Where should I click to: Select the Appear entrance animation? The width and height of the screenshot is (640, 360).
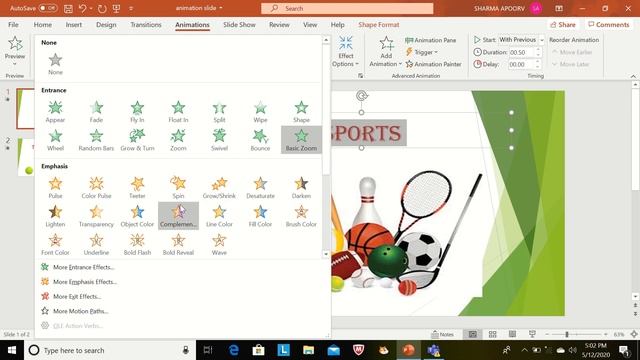55,111
